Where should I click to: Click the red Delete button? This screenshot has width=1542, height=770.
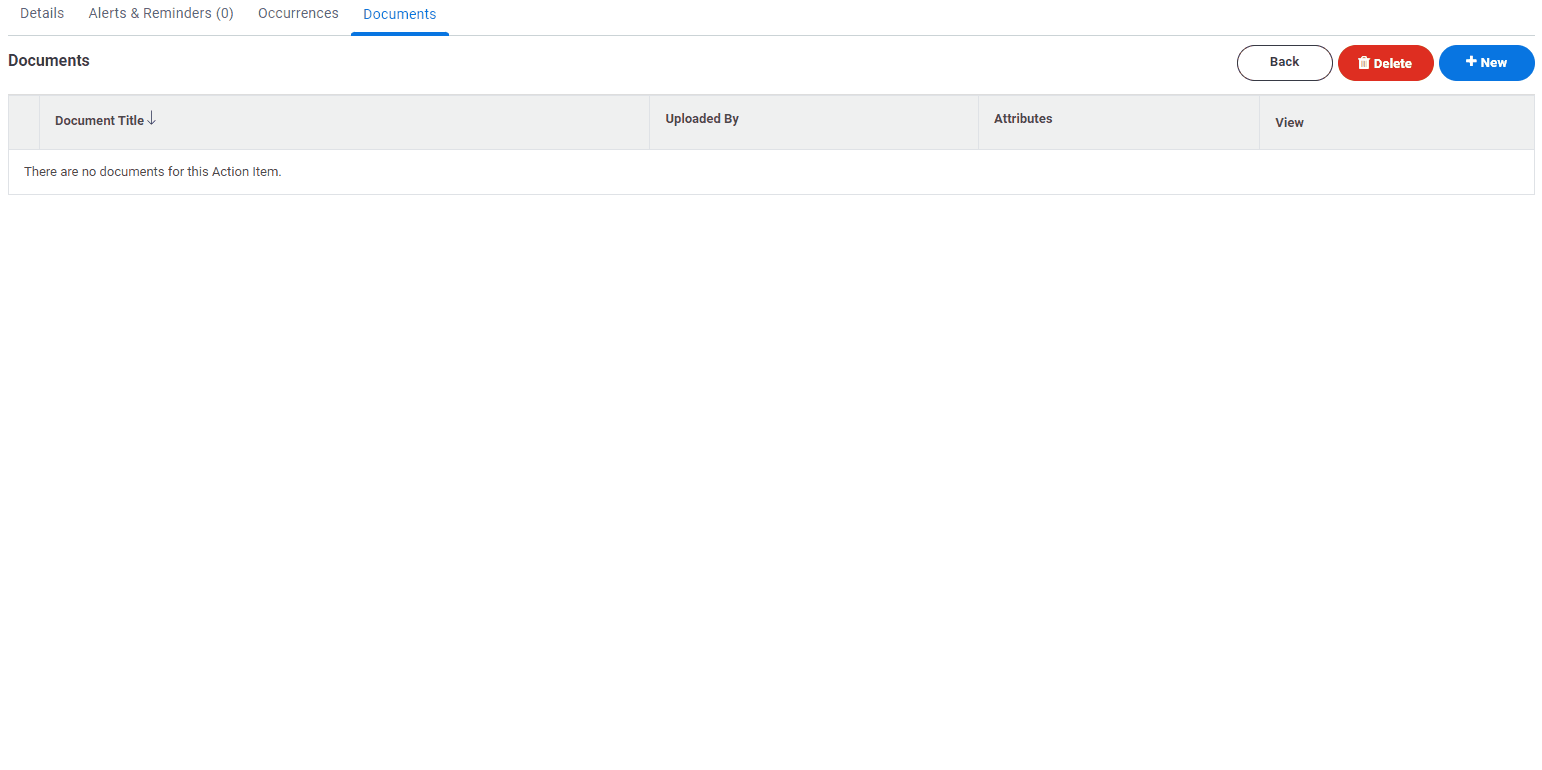[1385, 63]
